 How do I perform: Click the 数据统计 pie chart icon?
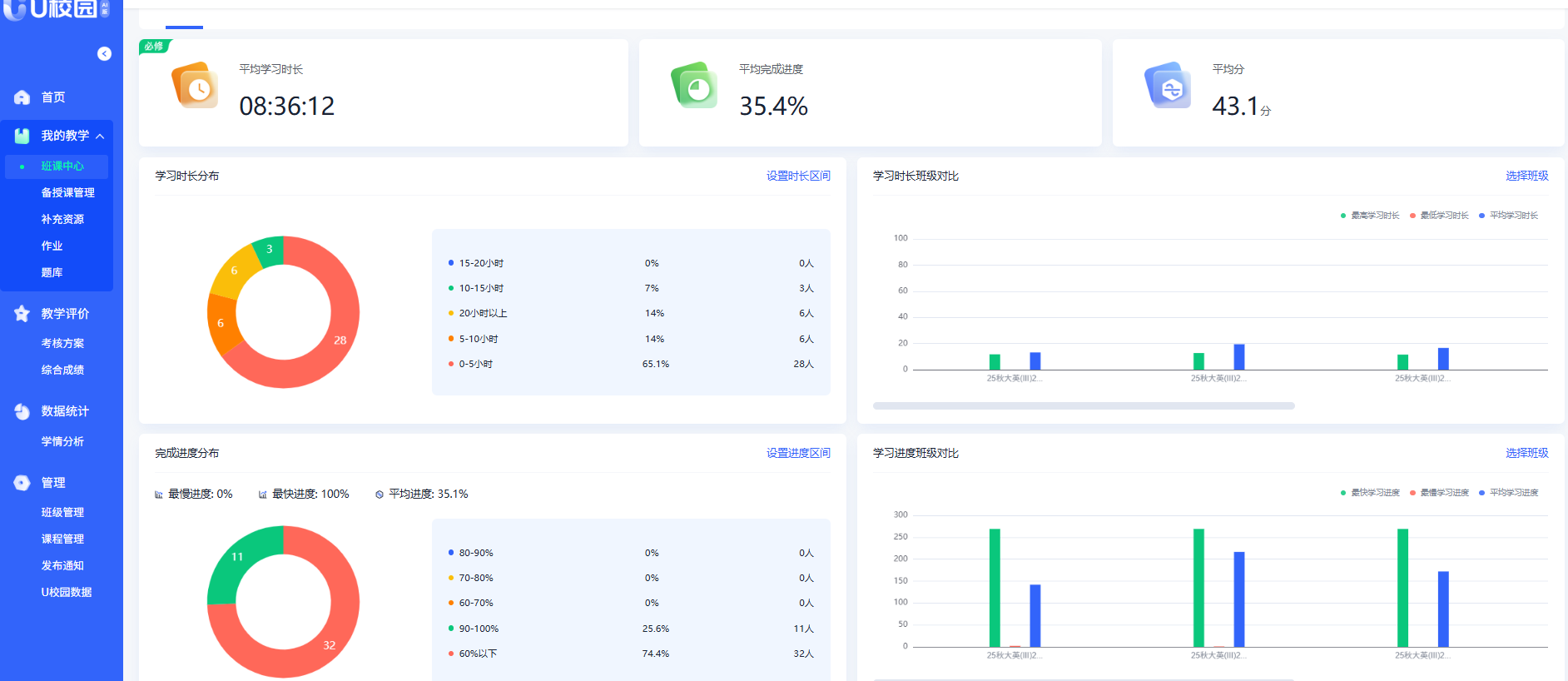22,411
